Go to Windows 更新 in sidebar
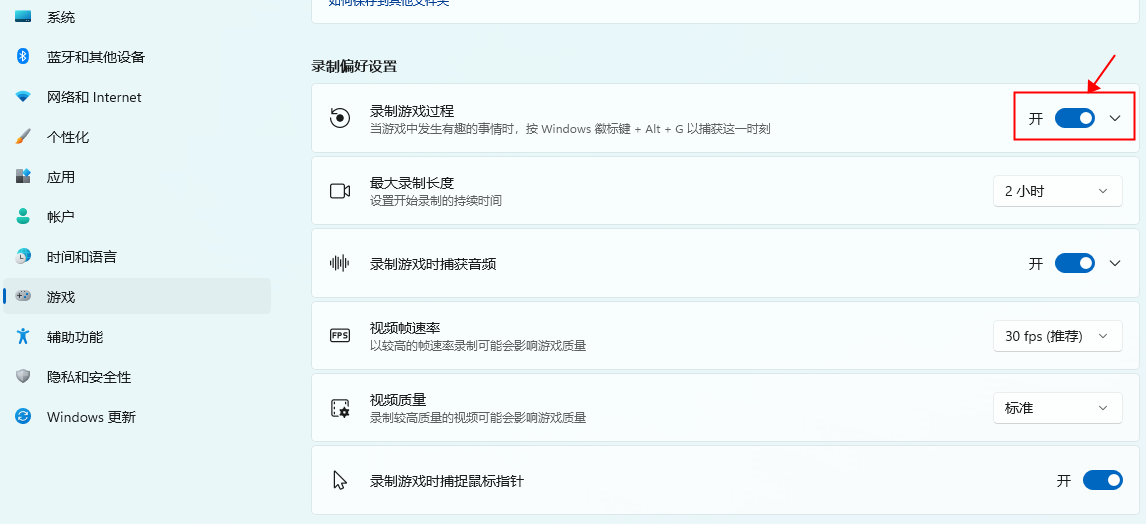This screenshot has height=524, width=1146. pyautogui.click(x=90, y=417)
